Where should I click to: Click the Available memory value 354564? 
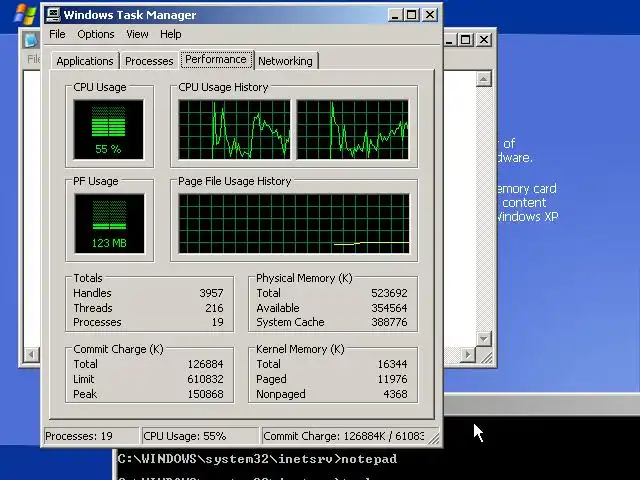point(389,308)
